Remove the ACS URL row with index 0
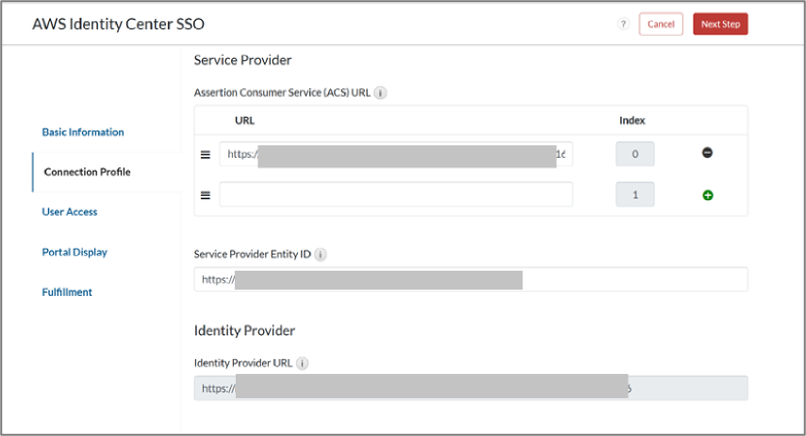806x436 pixels. (x=707, y=153)
